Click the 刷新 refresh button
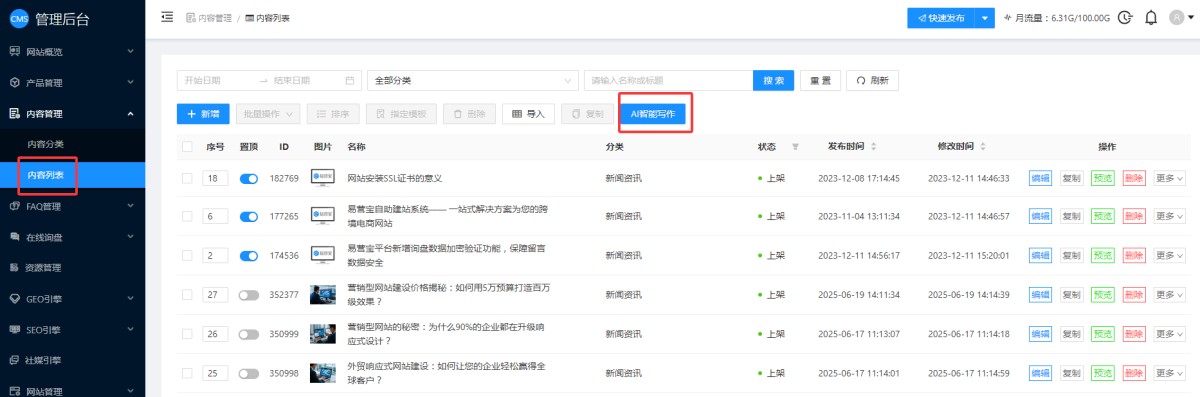 (873, 80)
